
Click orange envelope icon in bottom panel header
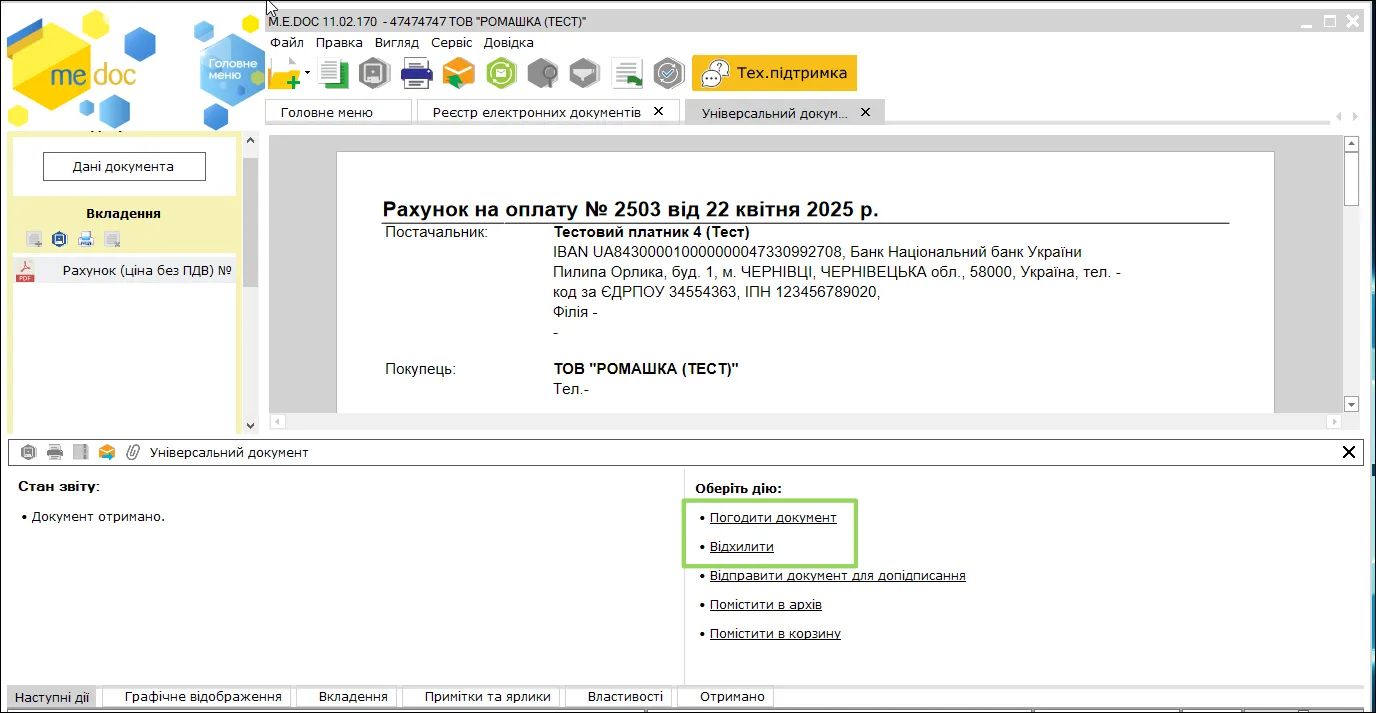(x=107, y=452)
